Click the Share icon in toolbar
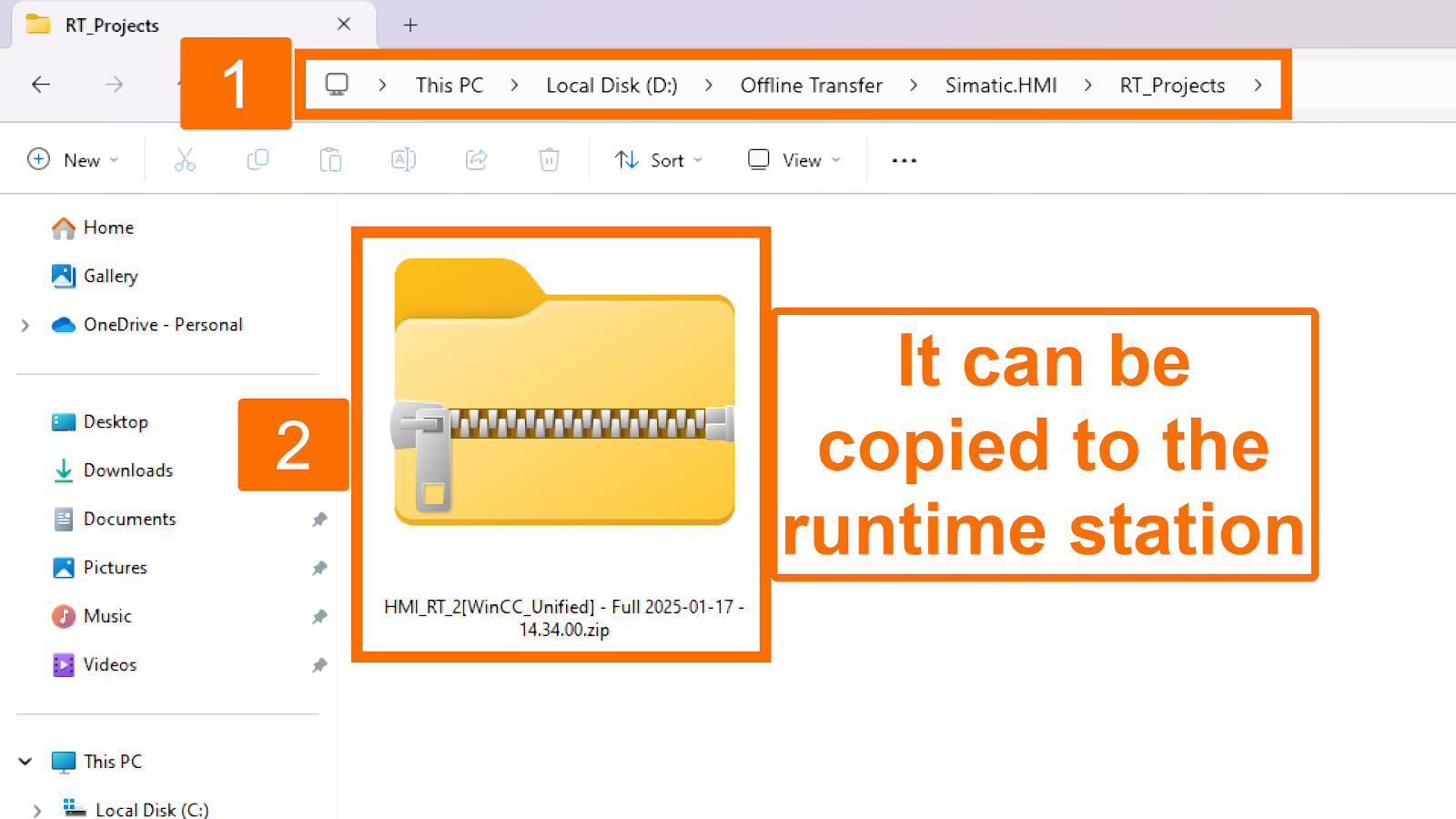The height and width of the screenshot is (819, 1456). coord(476,160)
